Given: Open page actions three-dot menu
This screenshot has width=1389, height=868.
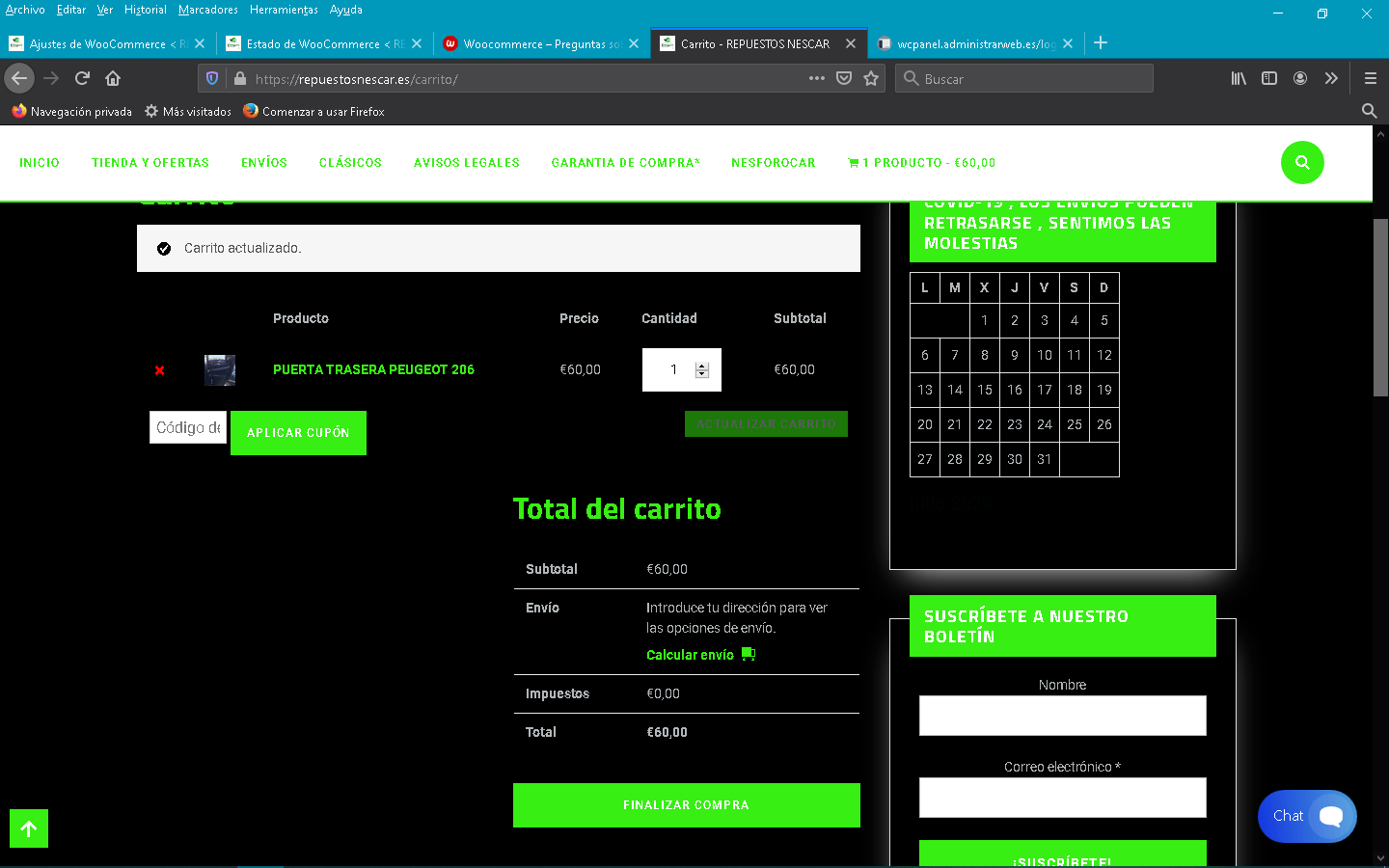Looking at the screenshot, I should 817,78.
